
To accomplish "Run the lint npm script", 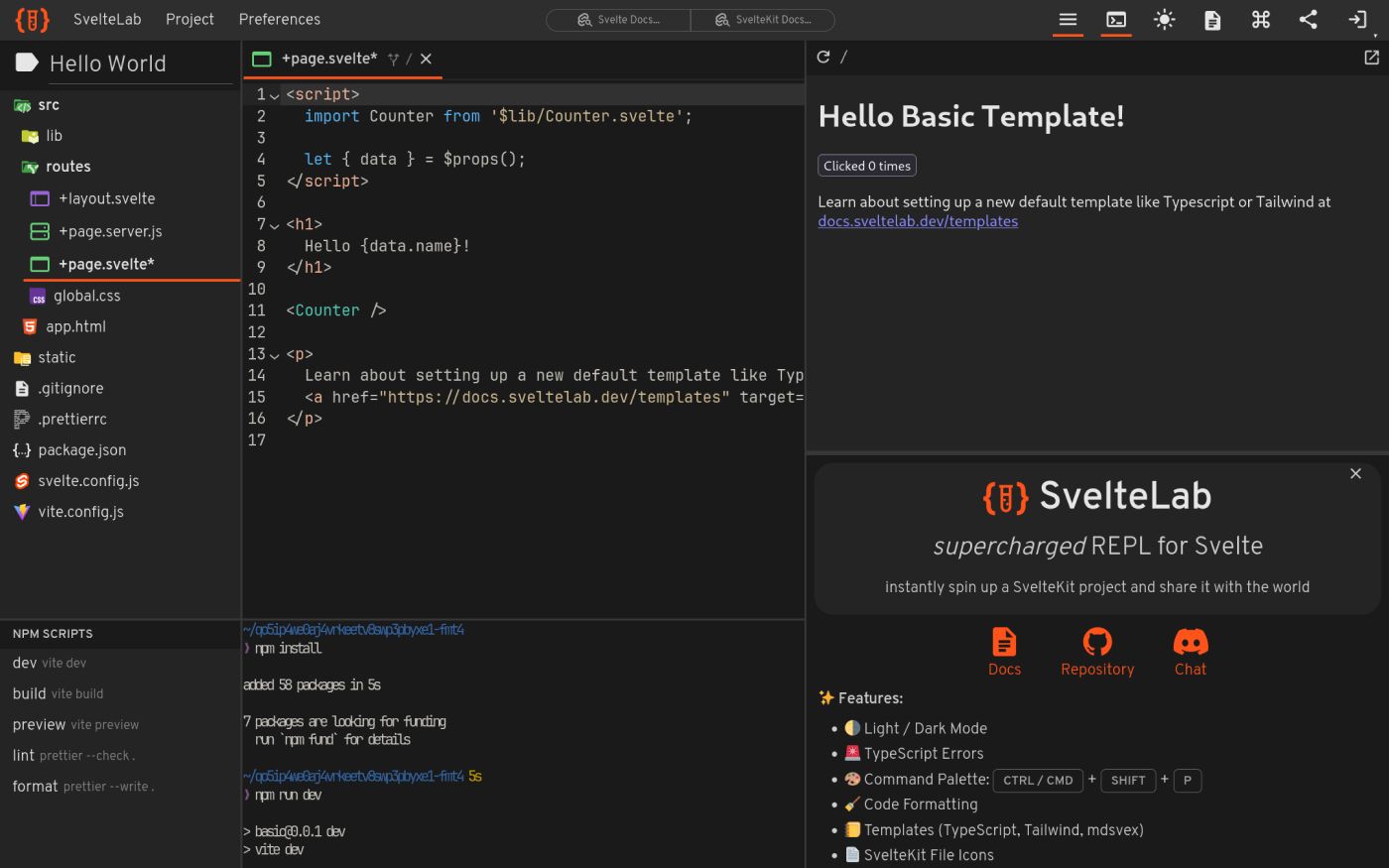I will [119, 755].
